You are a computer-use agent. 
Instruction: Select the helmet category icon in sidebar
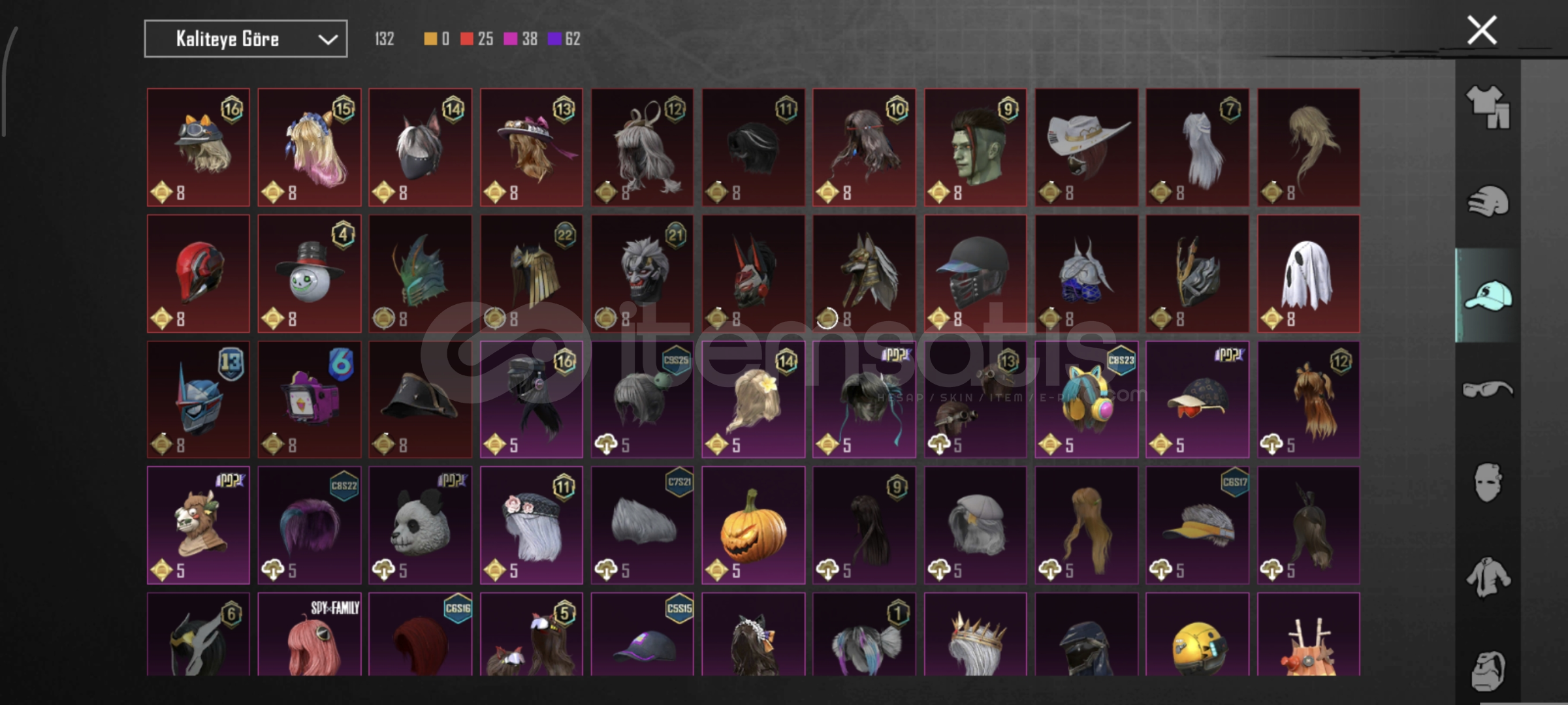click(1488, 201)
